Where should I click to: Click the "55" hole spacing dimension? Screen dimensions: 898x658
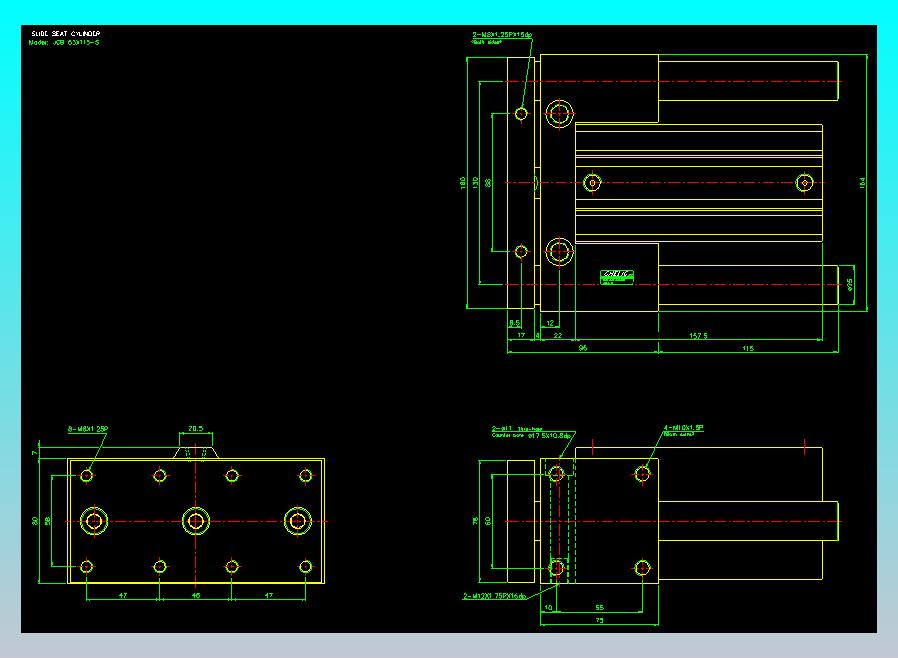pyautogui.click(x=599, y=608)
